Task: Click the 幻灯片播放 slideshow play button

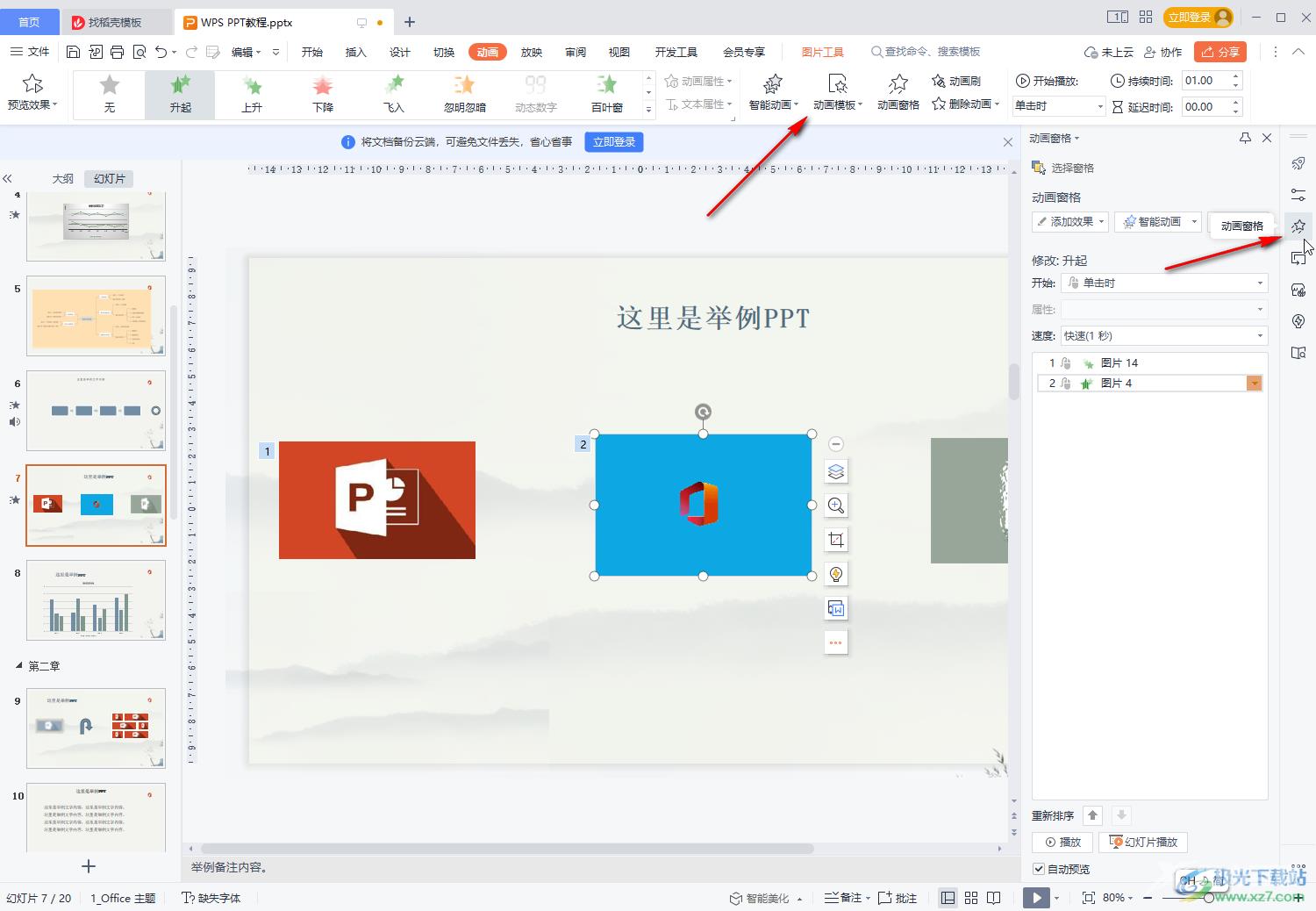Action: point(1143,842)
